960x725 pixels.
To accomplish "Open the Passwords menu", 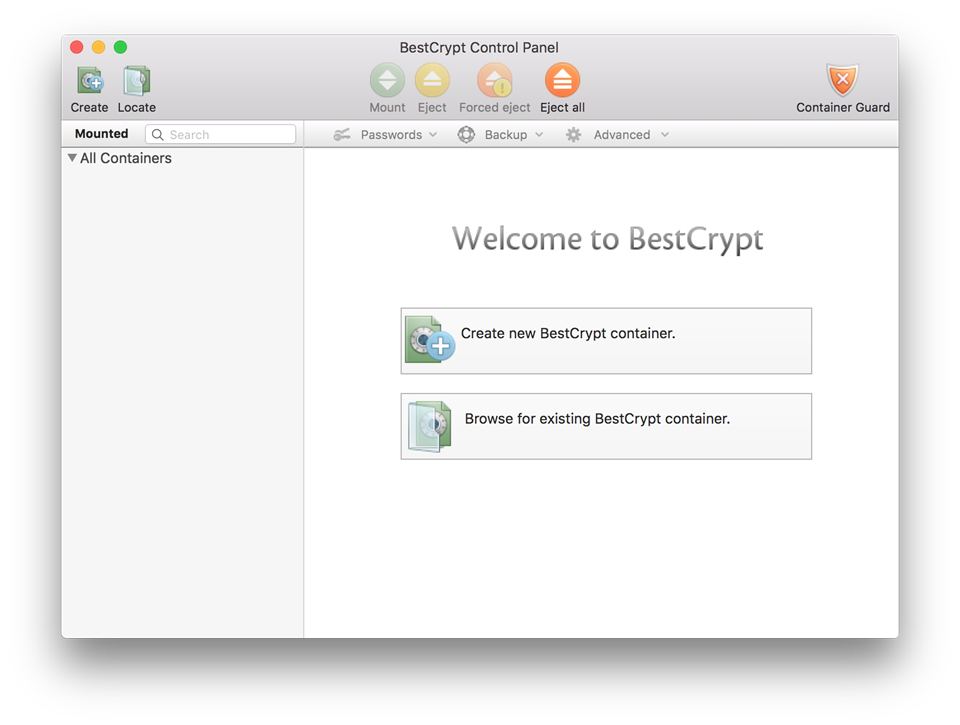I will tap(385, 135).
